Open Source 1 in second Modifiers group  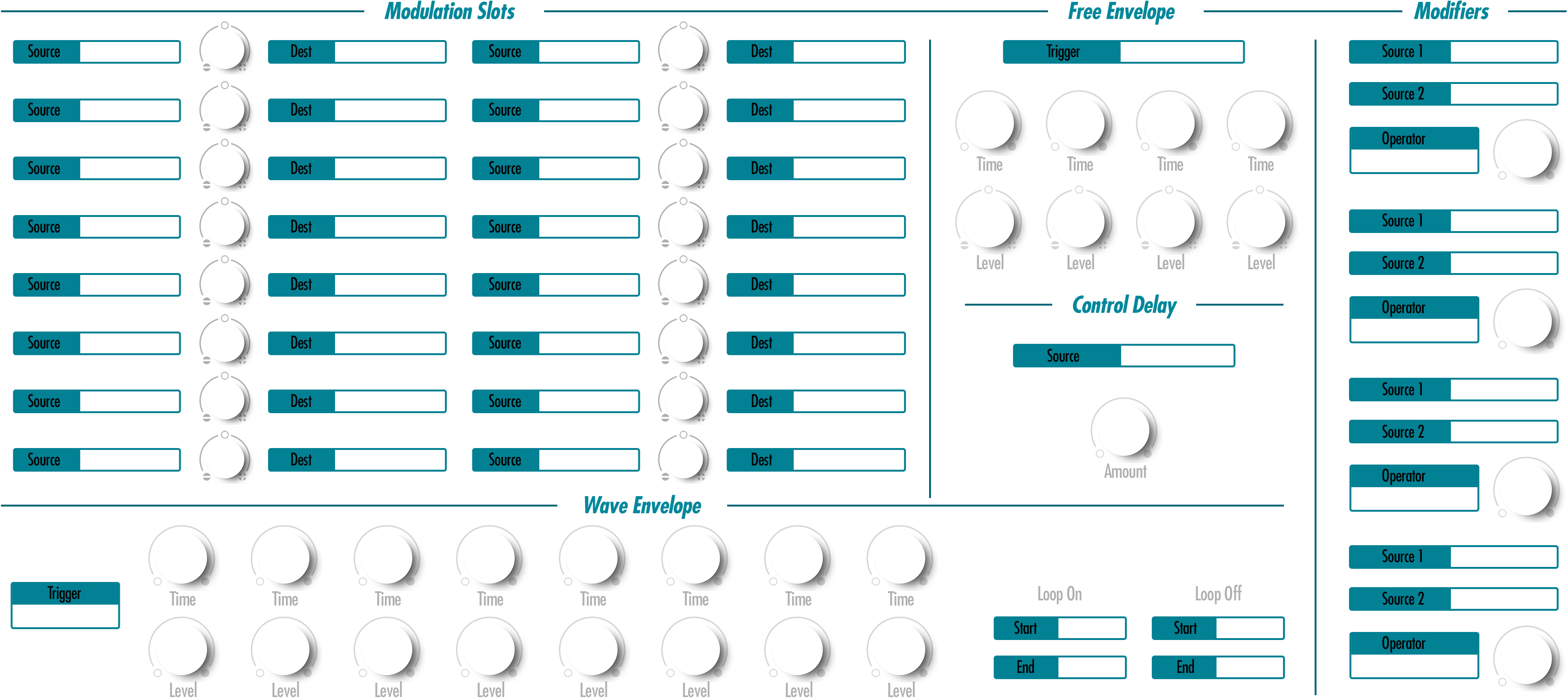pyautogui.click(x=1453, y=221)
